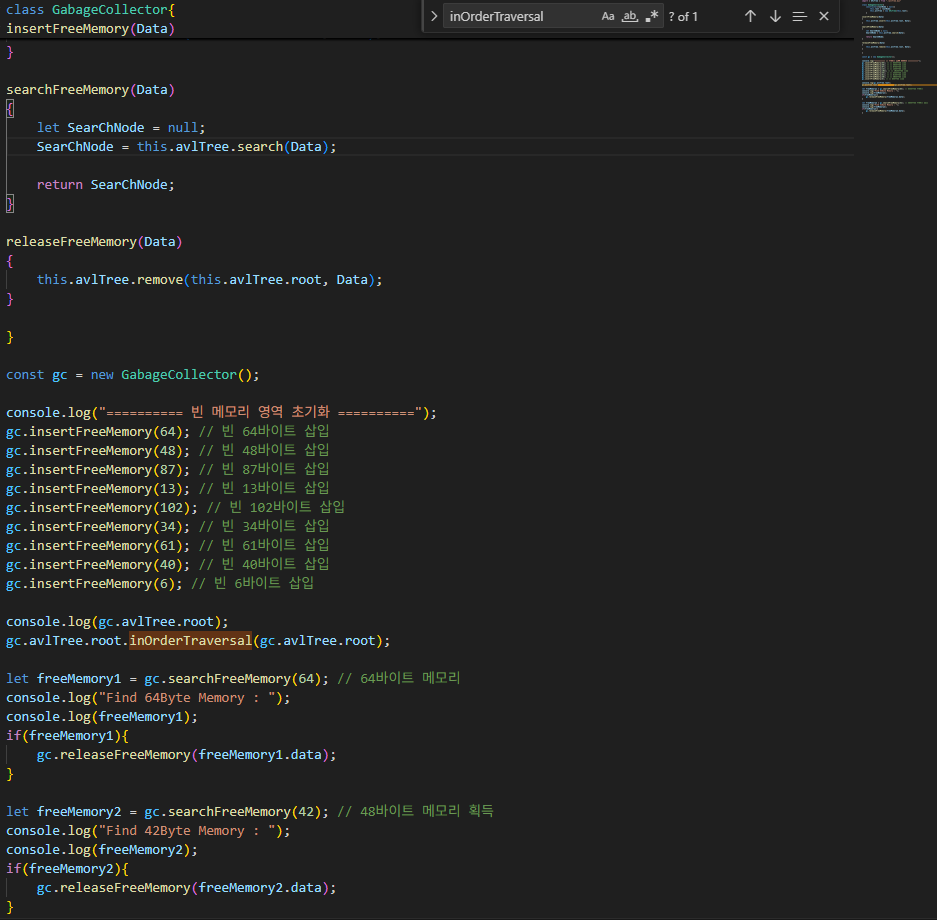This screenshot has width=937, height=920.
Task: Click the 'gc.insertFreeMemory(61);' line
Action: (x=167, y=546)
